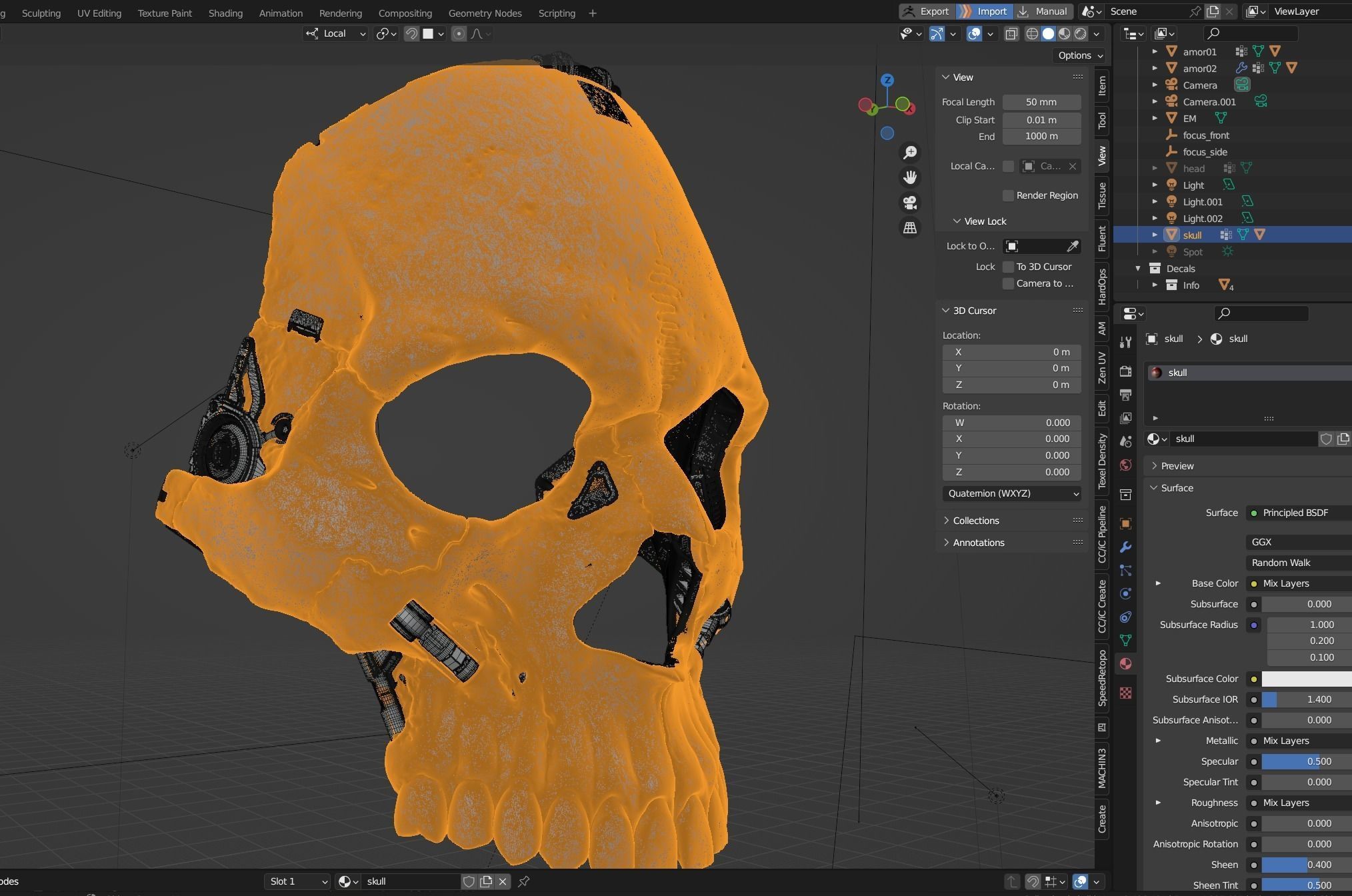Click Random Walk subsurface method
The height and width of the screenshot is (896, 1352).
tap(1299, 563)
